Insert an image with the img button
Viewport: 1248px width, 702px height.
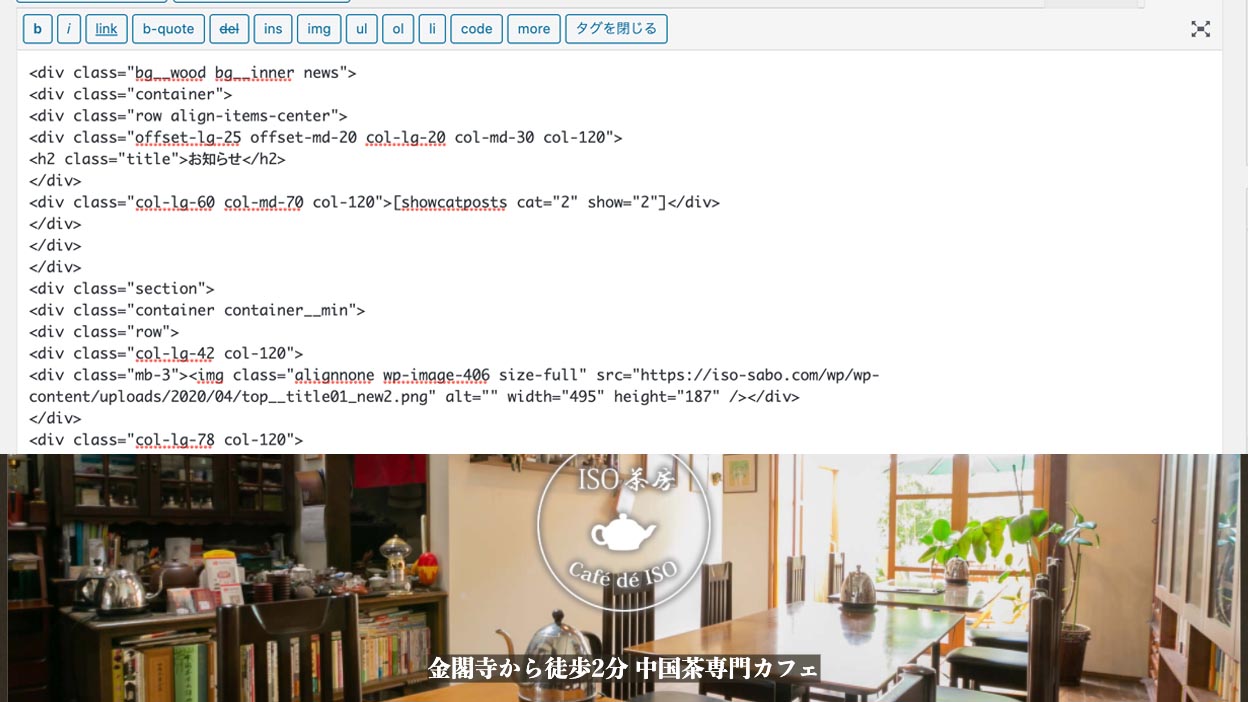click(x=318, y=29)
